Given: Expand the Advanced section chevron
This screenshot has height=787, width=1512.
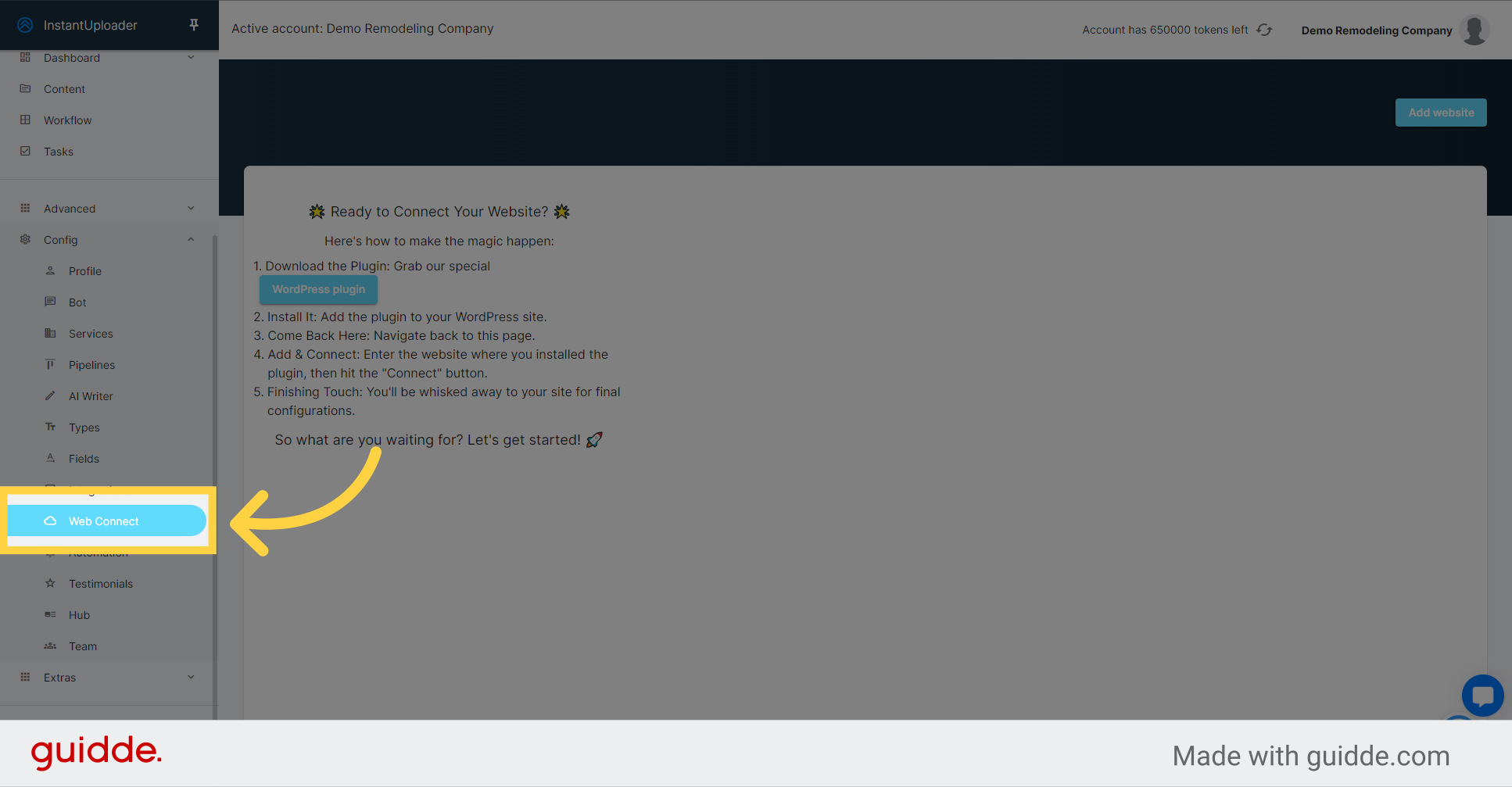Looking at the screenshot, I should (x=191, y=208).
